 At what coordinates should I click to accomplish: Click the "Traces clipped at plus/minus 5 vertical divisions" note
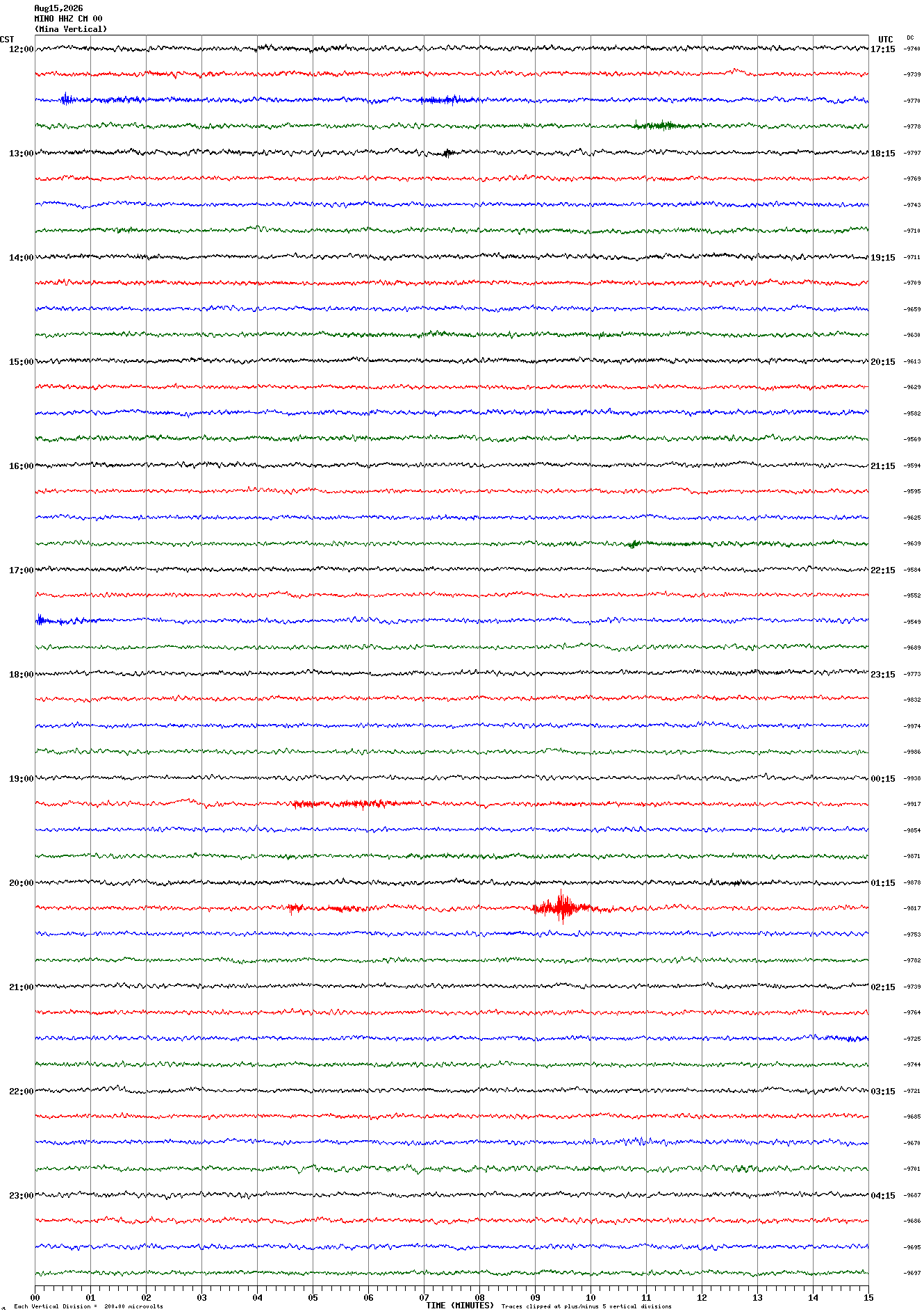[586, 1306]
